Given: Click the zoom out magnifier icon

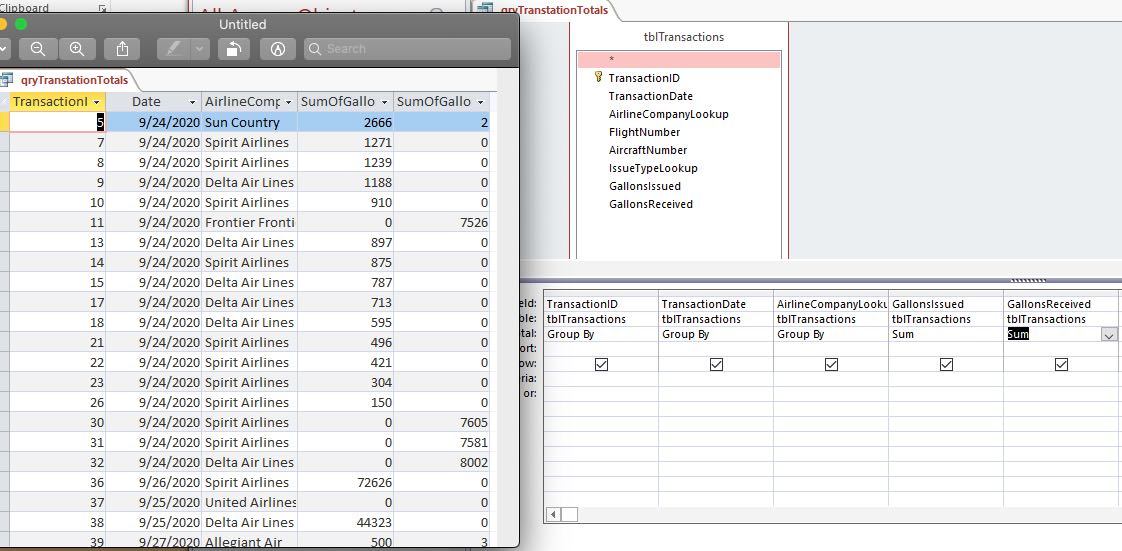Looking at the screenshot, I should coord(38,49).
